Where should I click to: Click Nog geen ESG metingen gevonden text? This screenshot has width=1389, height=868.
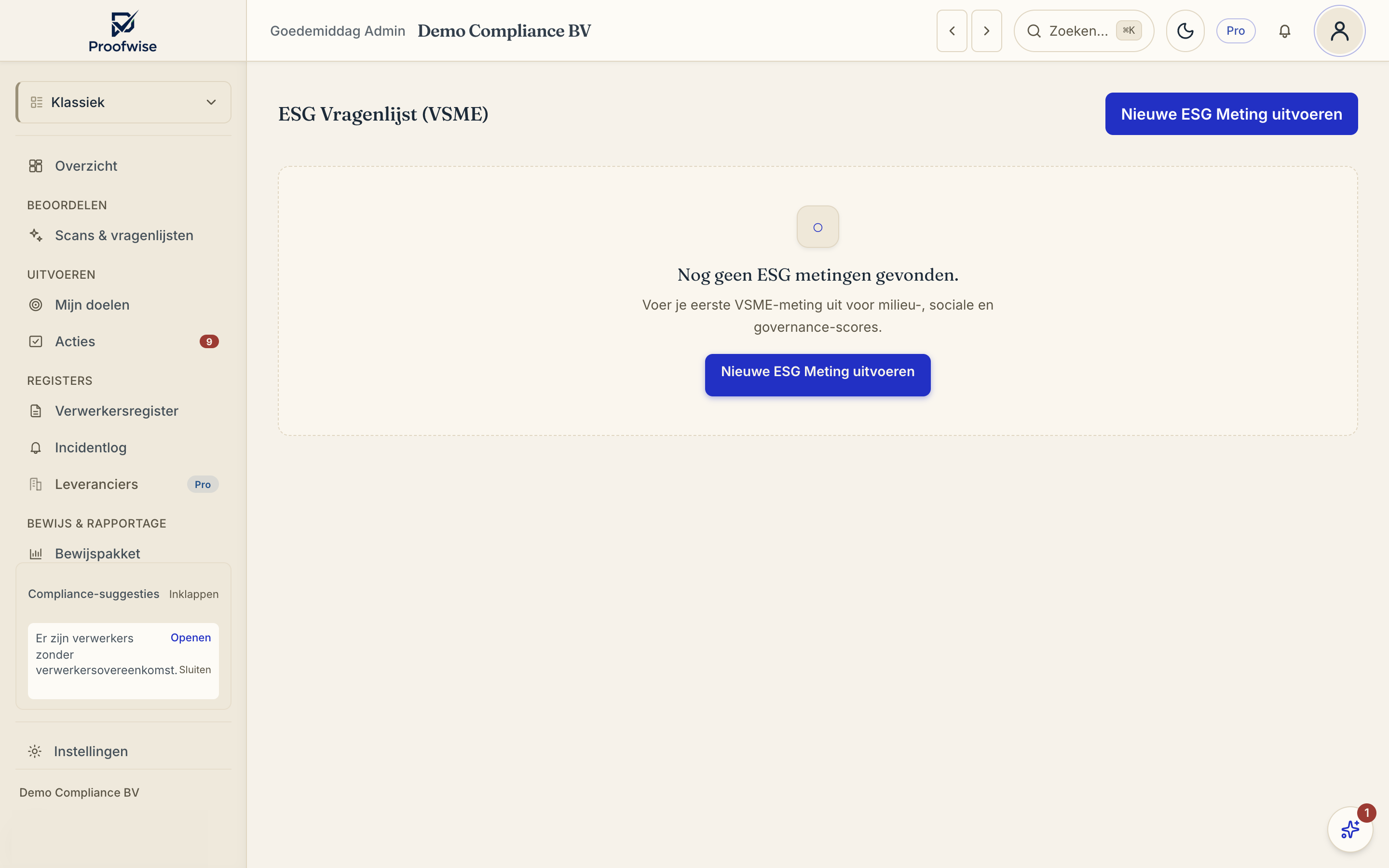818,275
